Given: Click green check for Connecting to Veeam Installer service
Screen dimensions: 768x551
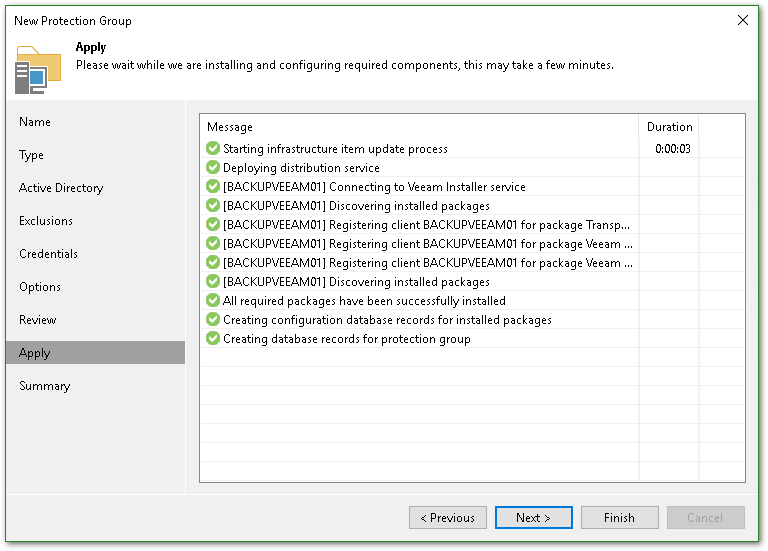Looking at the screenshot, I should 213,187.
